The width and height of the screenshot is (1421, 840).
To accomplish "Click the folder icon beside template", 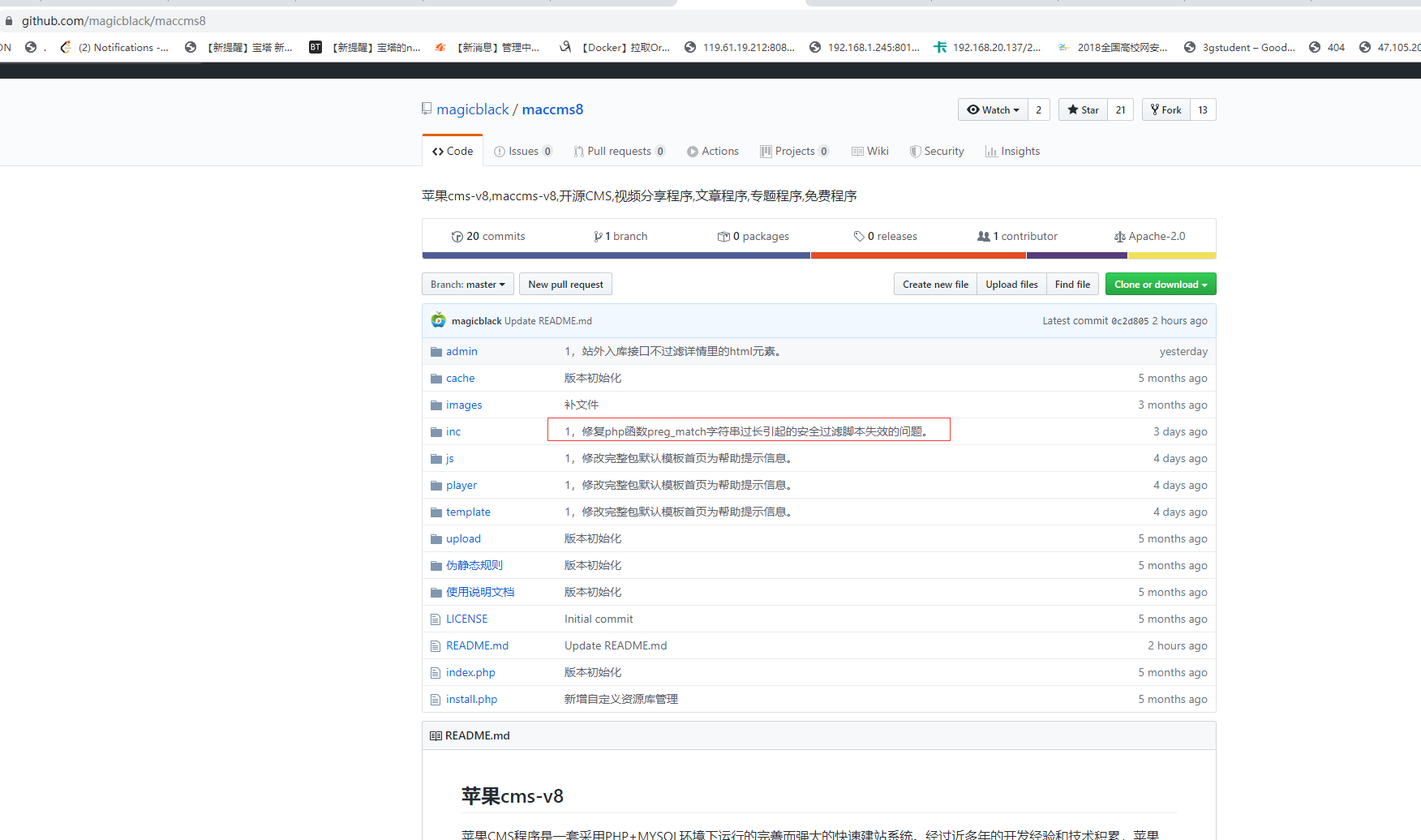I will [436, 512].
